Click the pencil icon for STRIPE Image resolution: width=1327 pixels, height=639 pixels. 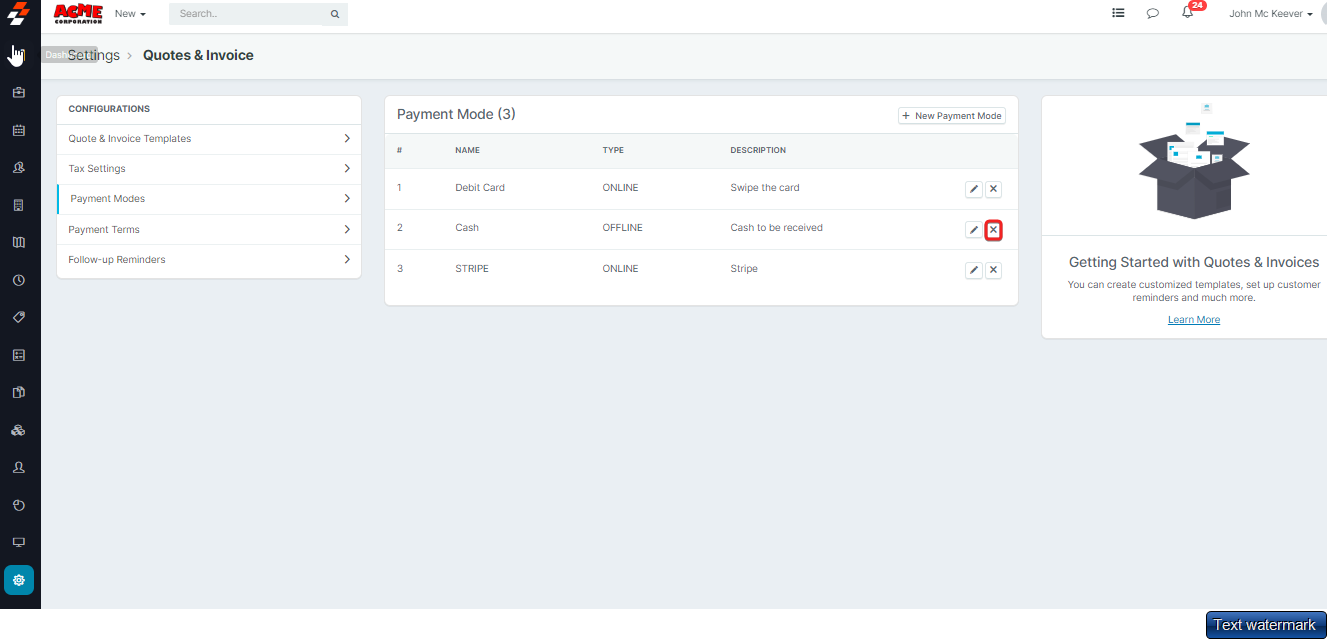pos(973,270)
